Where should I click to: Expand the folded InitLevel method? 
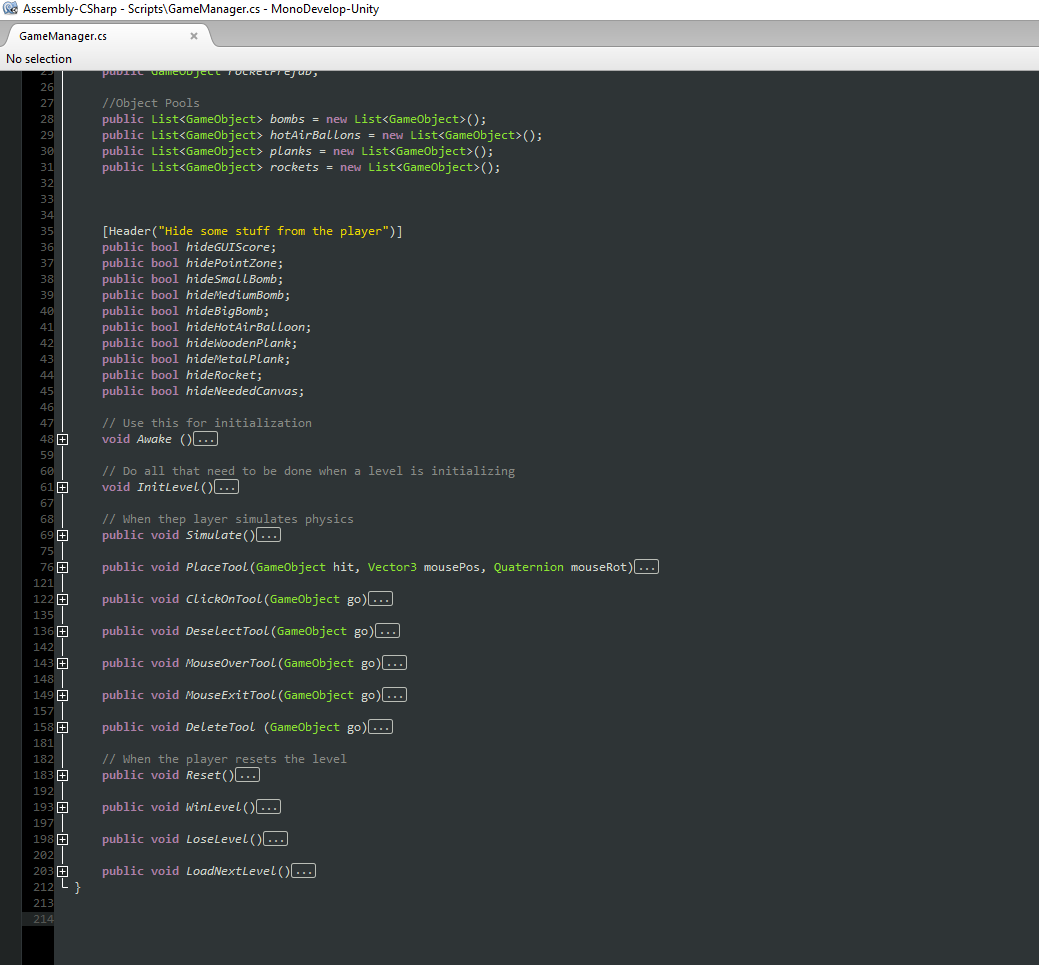[62, 488]
